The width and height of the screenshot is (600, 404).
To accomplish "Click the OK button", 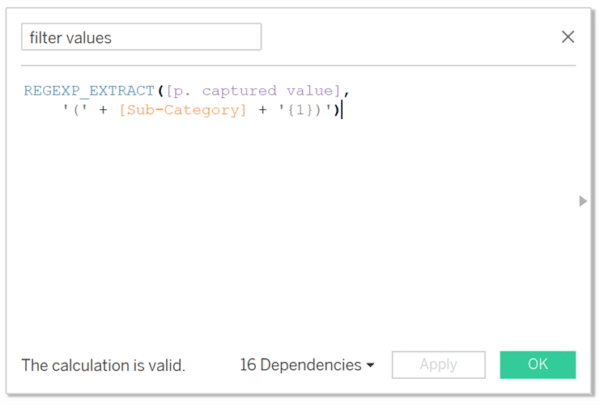I will click(538, 365).
